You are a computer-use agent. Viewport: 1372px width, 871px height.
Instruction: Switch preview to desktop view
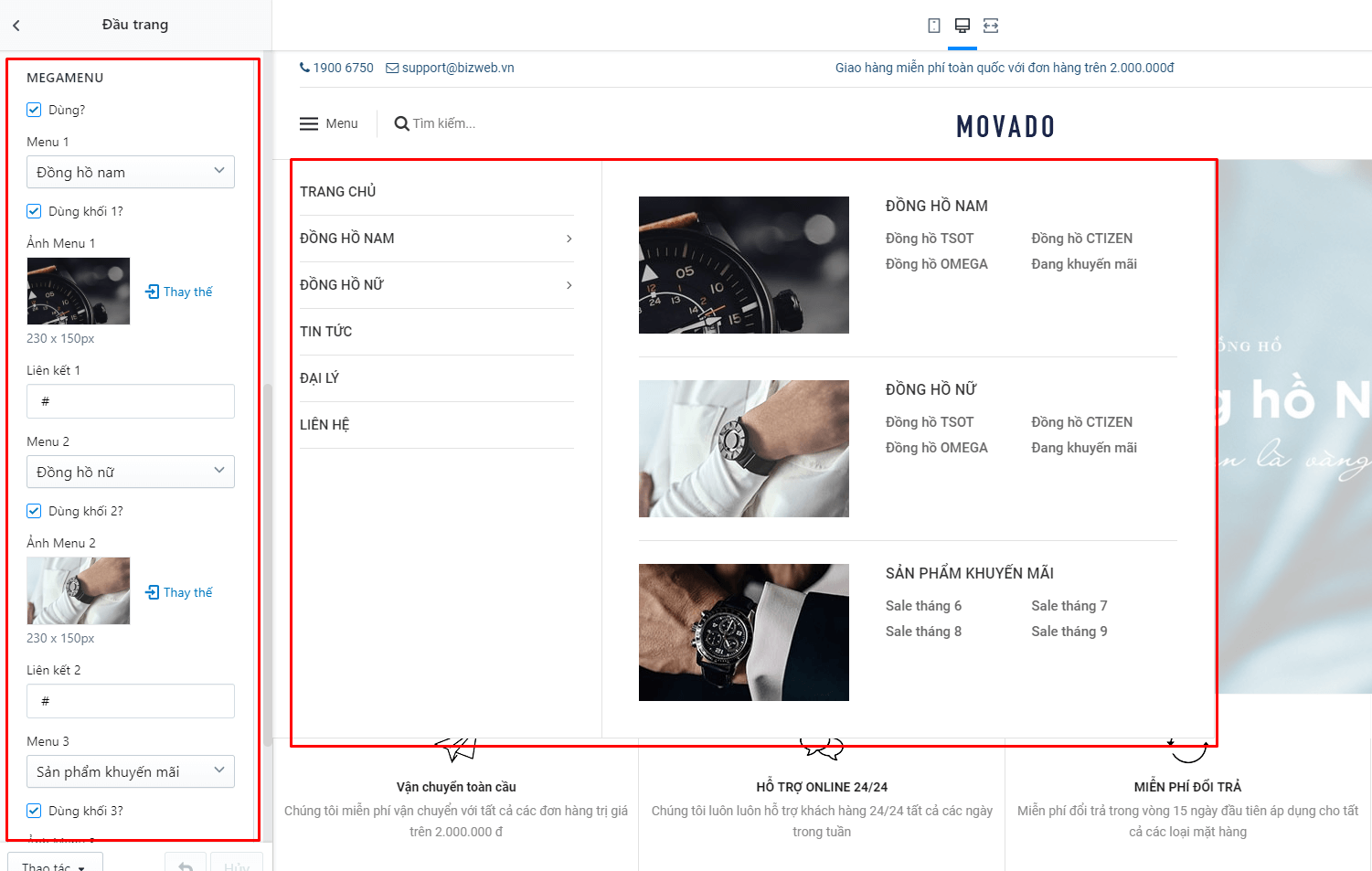(963, 26)
